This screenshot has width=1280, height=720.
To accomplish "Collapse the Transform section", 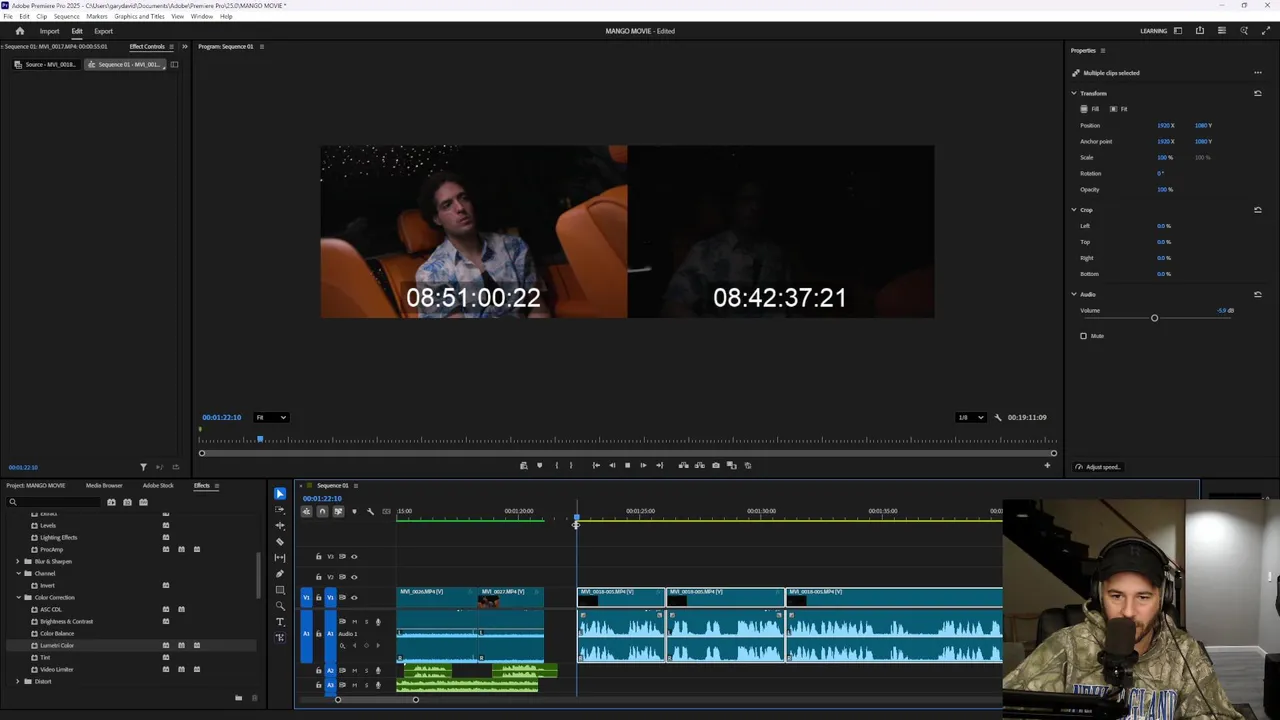I will coord(1074,93).
